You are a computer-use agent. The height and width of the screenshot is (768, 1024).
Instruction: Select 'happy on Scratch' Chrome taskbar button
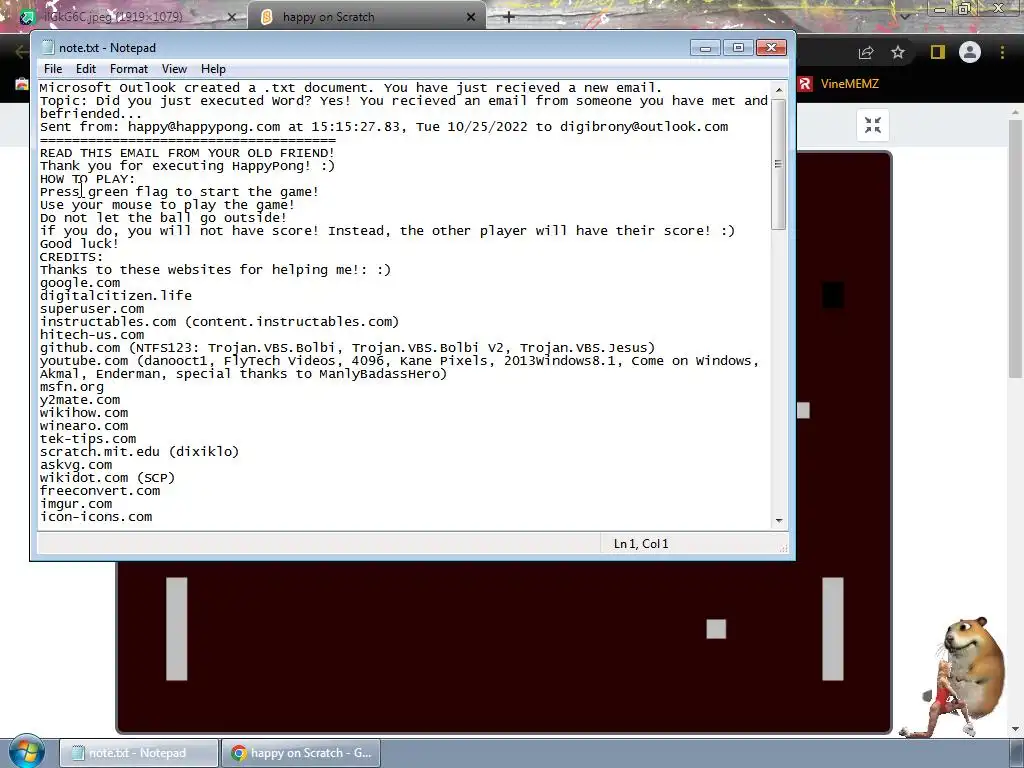pyautogui.click(x=301, y=753)
